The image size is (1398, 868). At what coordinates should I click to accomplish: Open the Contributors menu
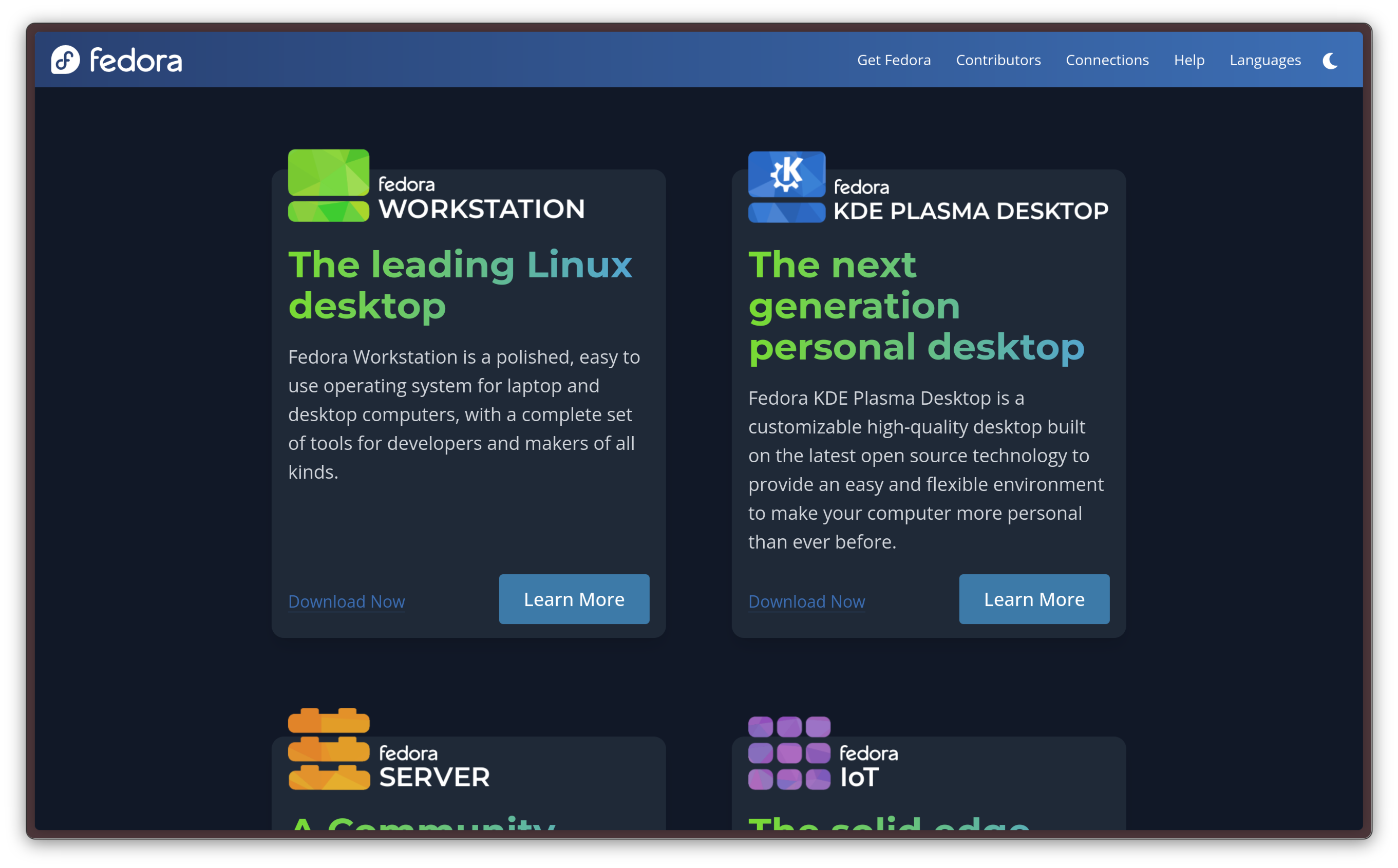coord(998,60)
